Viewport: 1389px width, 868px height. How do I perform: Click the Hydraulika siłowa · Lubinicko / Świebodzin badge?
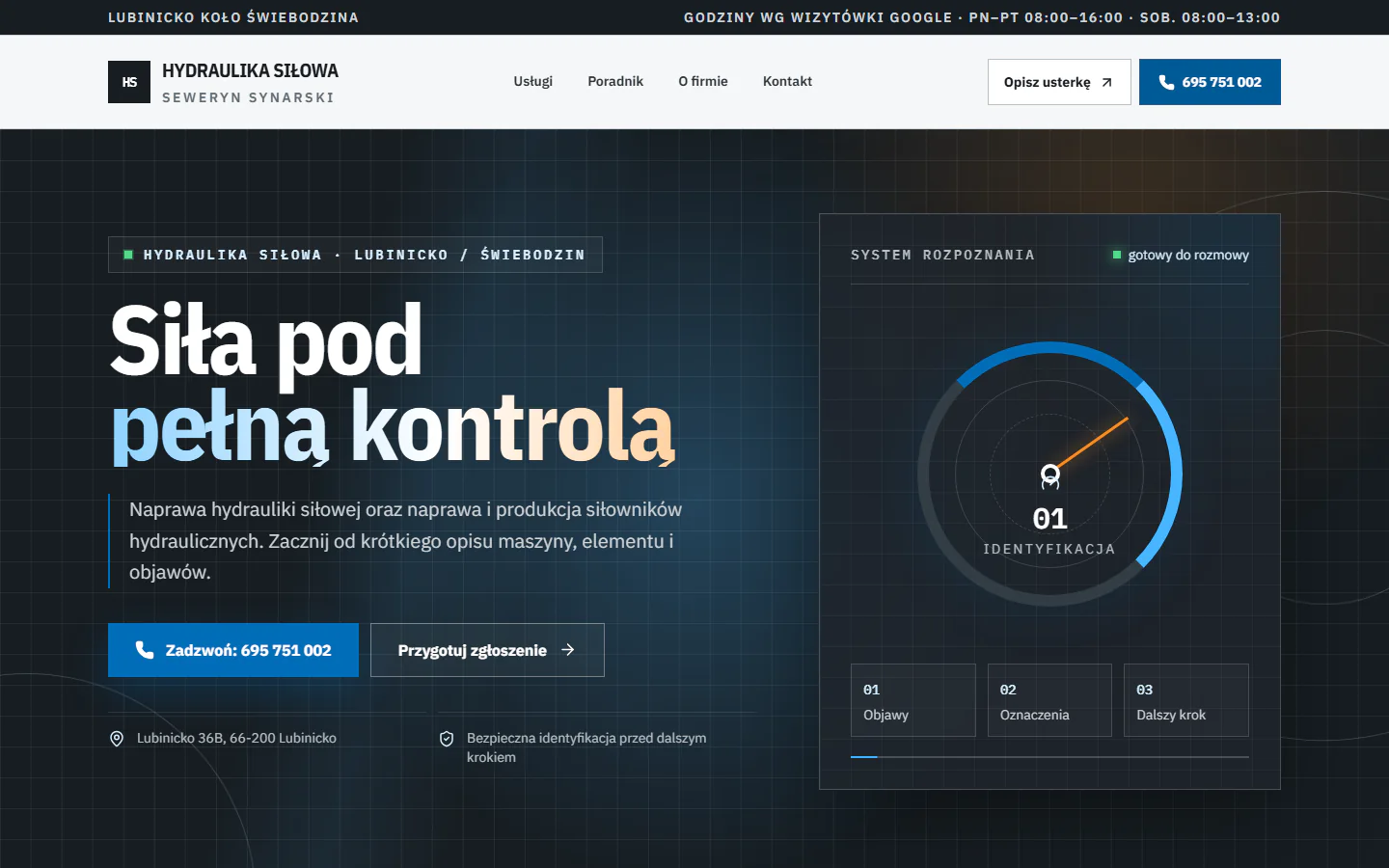pos(355,255)
